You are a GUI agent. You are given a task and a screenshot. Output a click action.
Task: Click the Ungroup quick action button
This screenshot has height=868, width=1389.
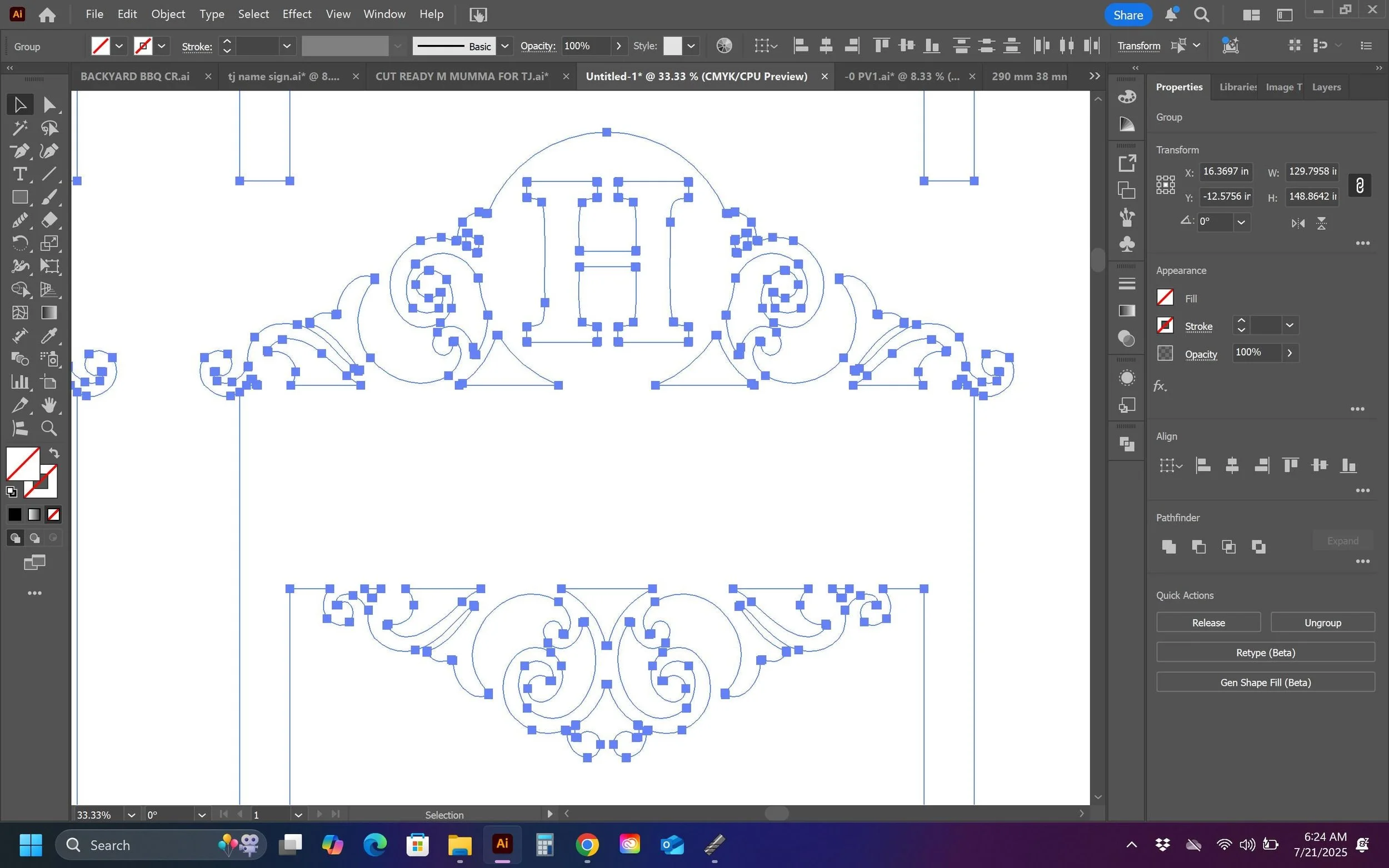1322,623
